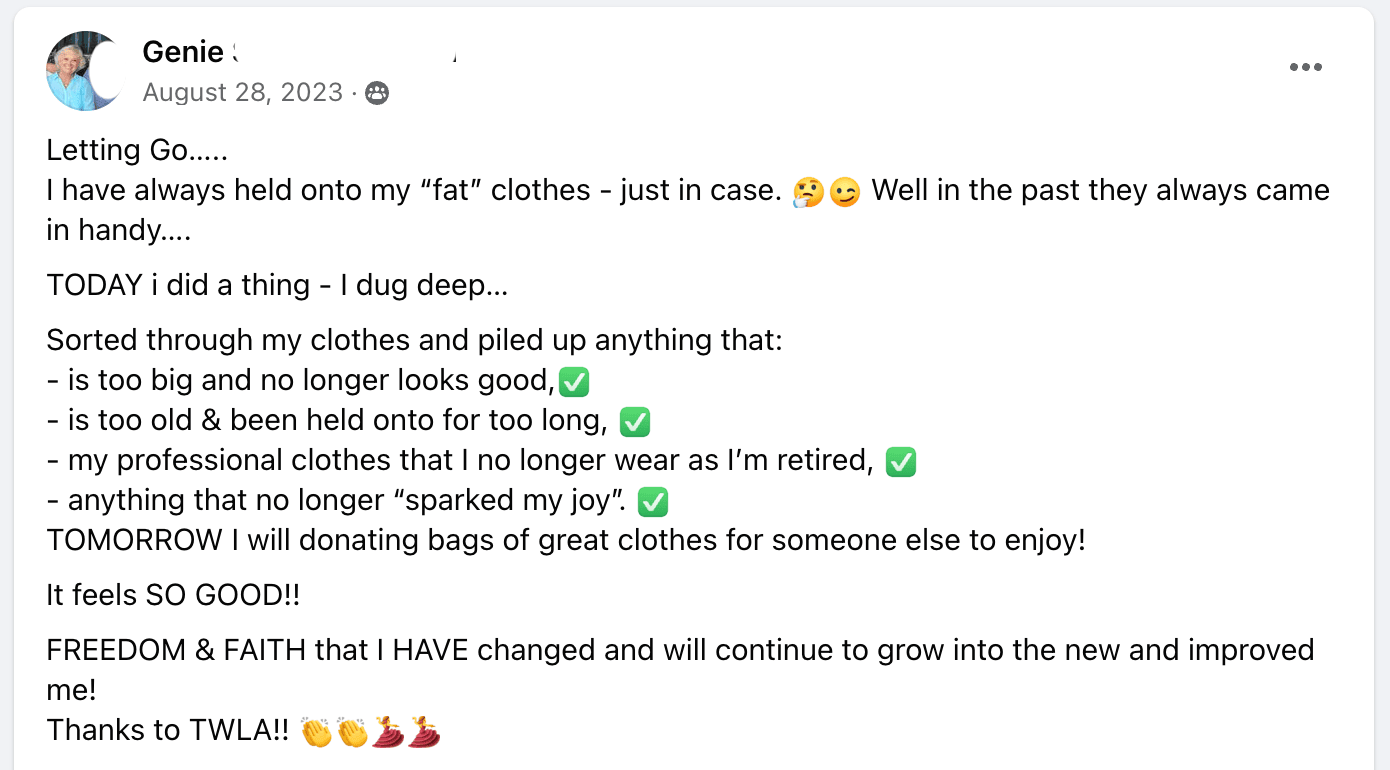Click the thinking face emoji

808,192
